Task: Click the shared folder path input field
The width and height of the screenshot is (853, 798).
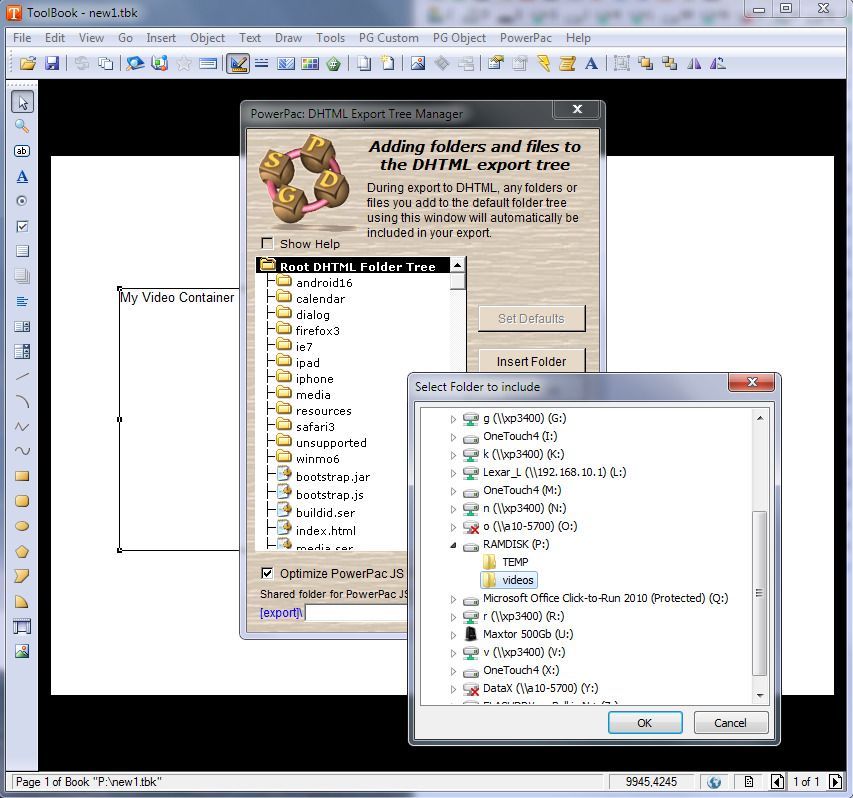Action: [x=356, y=613]
